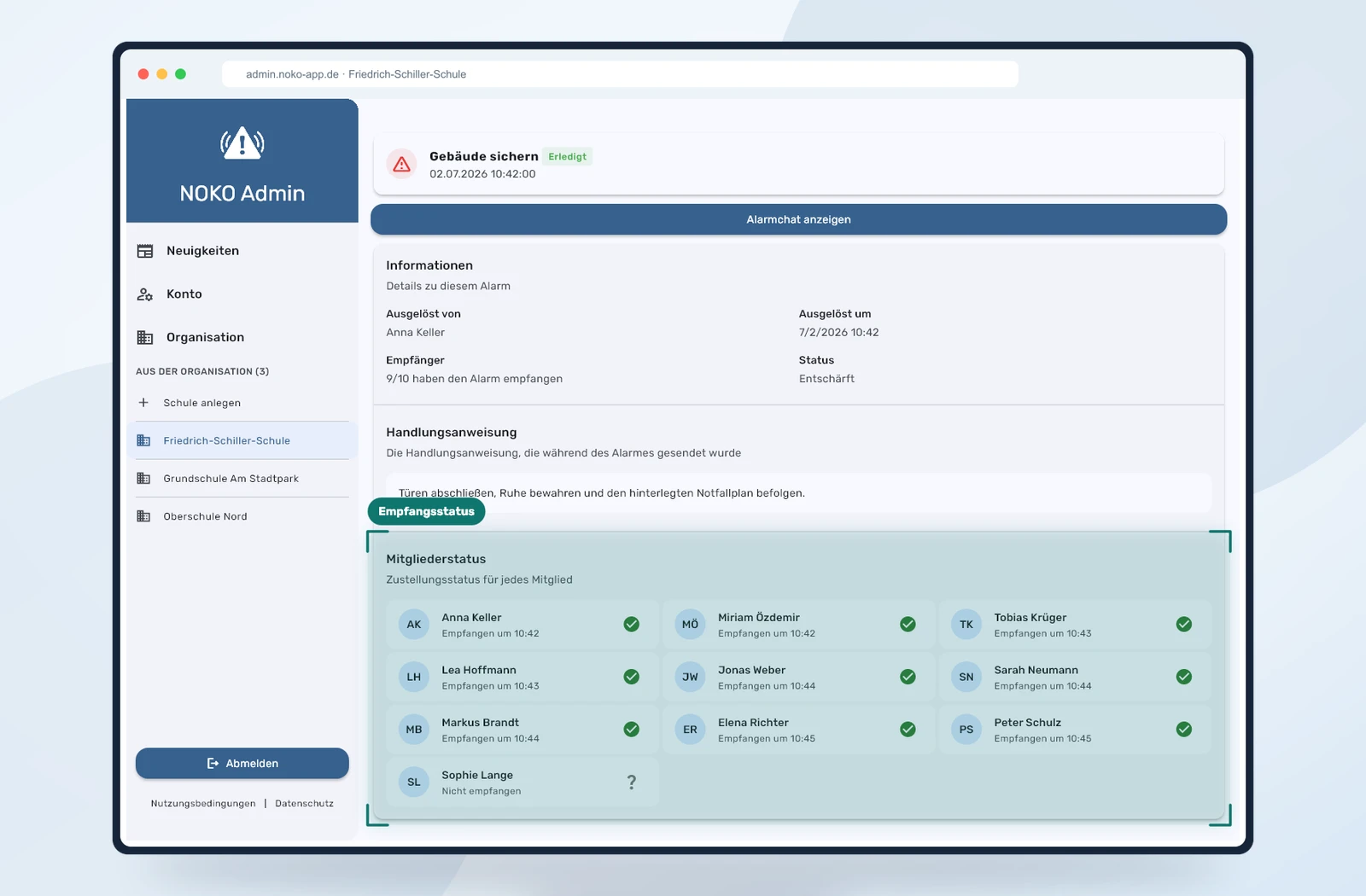The height and width of the screenshot is (896, 1366).
Task: Click the AK avatar for Anna Keller
Action: (x=414, y=625)
